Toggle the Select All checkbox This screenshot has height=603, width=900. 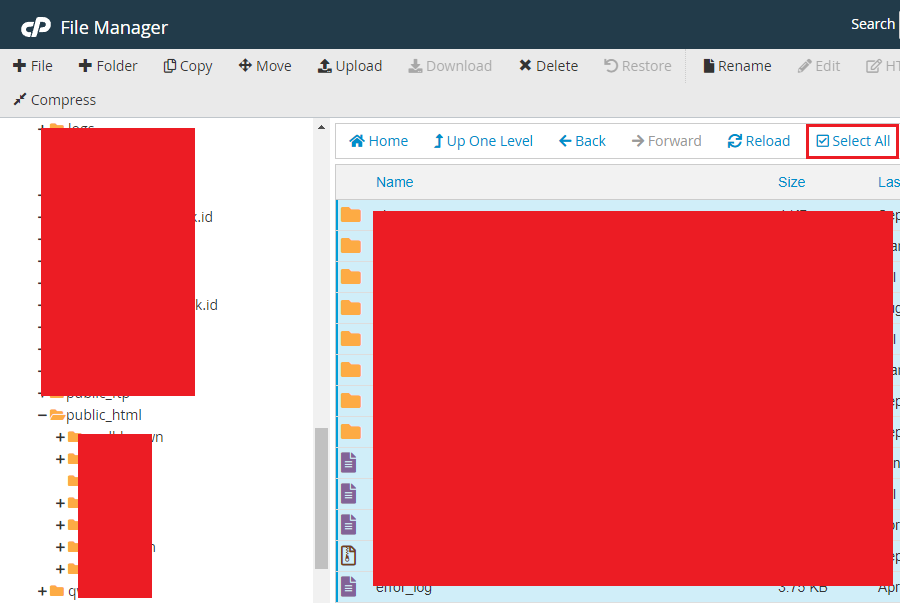tap(852, 141)
